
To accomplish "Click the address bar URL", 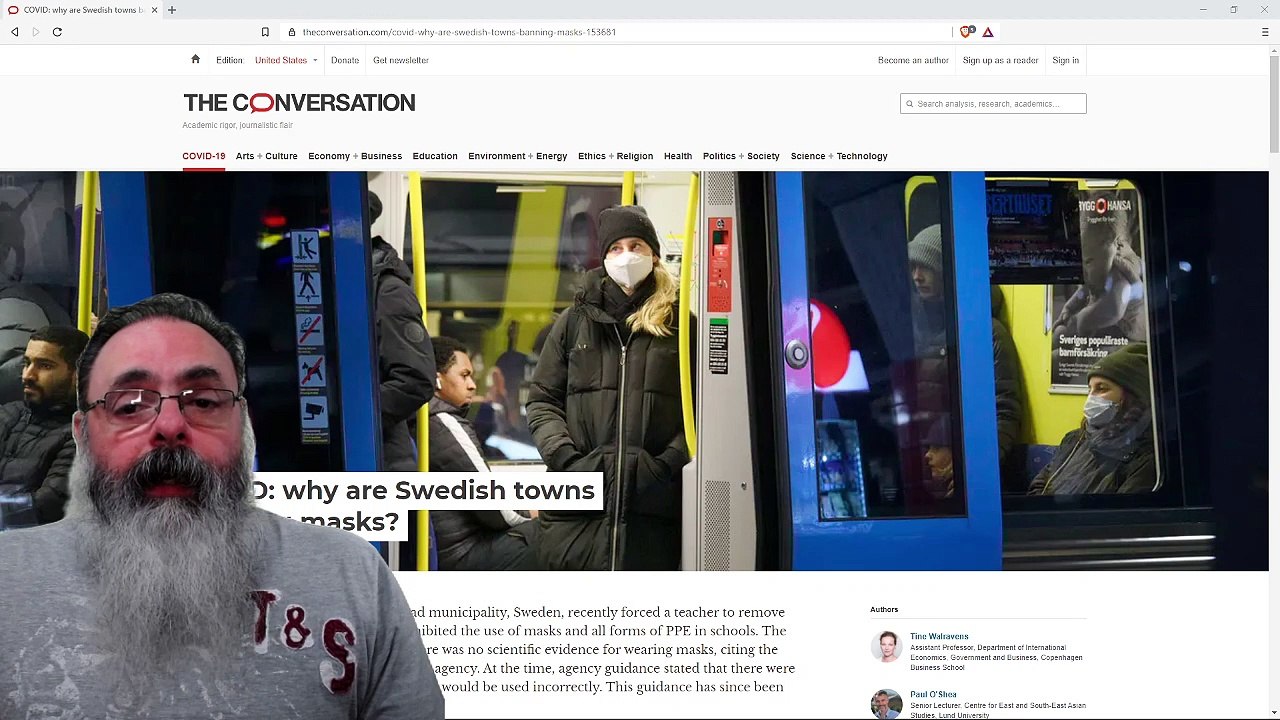I will click(459, 32).
